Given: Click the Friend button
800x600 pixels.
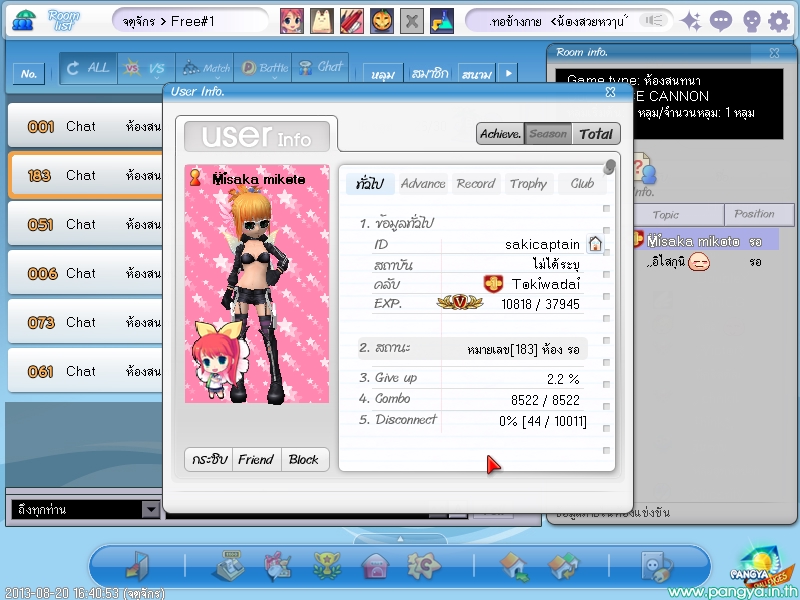Looking at the screenshot, I should [256, 460].
